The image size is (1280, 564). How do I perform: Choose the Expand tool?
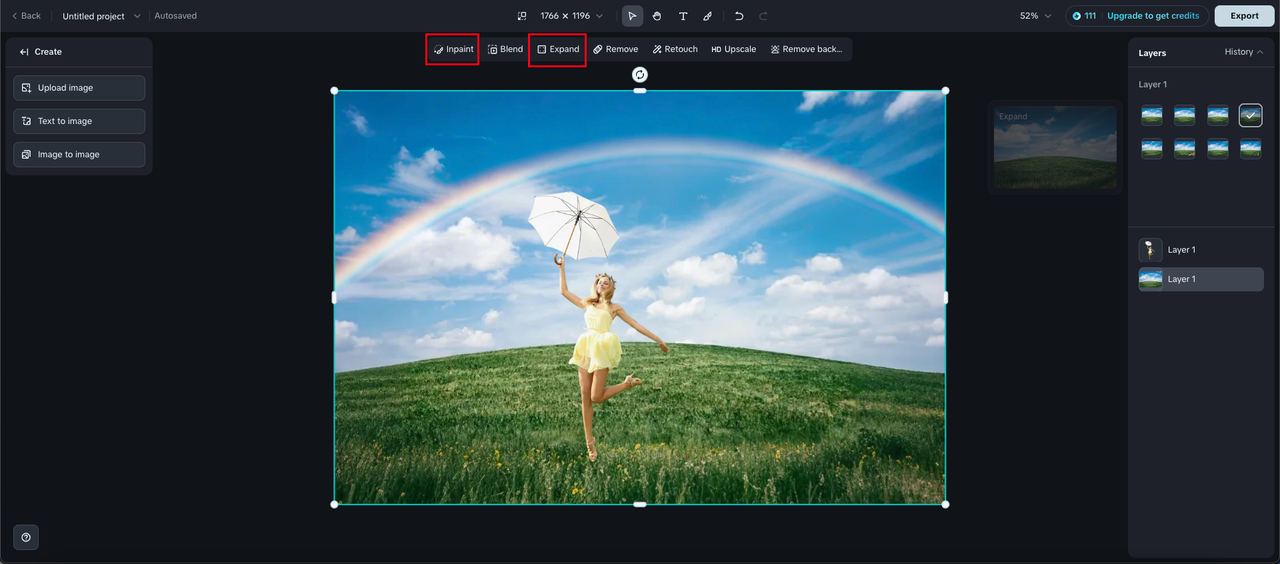558,49
